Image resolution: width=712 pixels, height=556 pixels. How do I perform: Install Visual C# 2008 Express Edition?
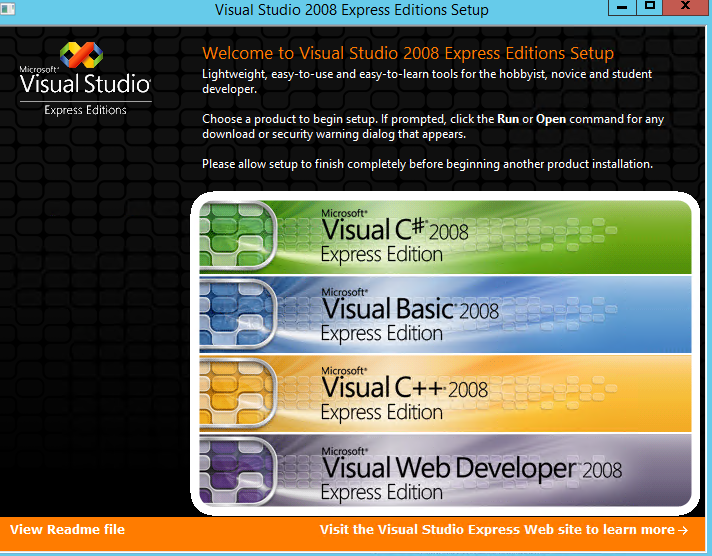click(445, 237)
